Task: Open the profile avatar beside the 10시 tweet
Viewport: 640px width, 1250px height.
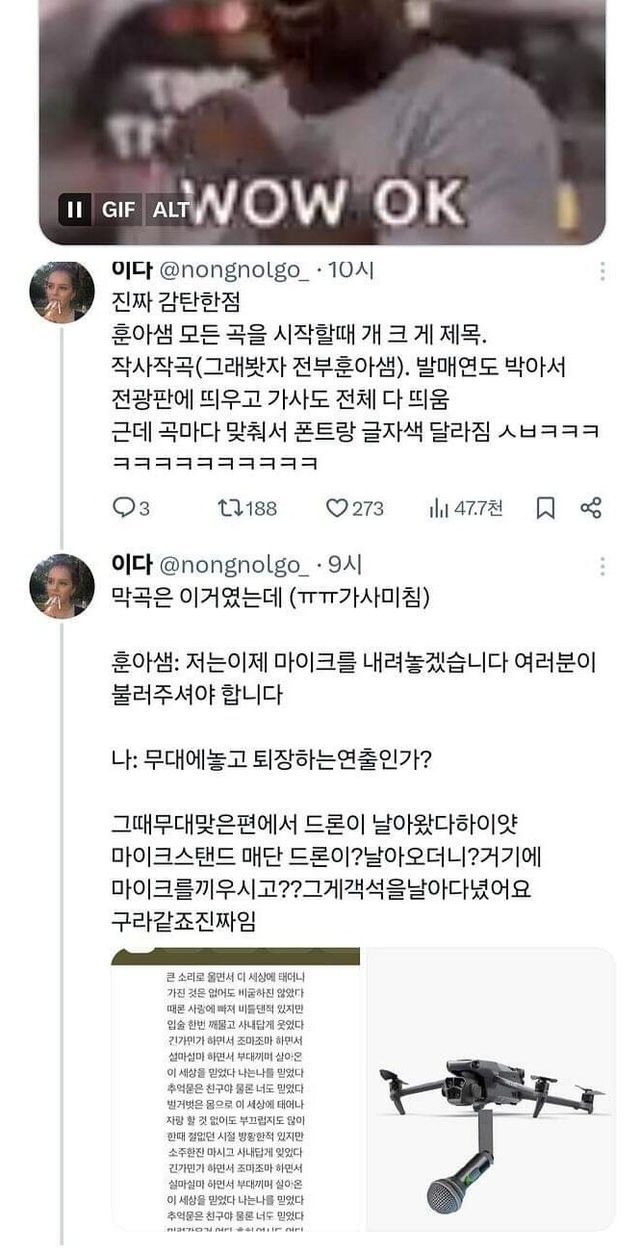Action: pyautogui.click(x=62, y=293)
